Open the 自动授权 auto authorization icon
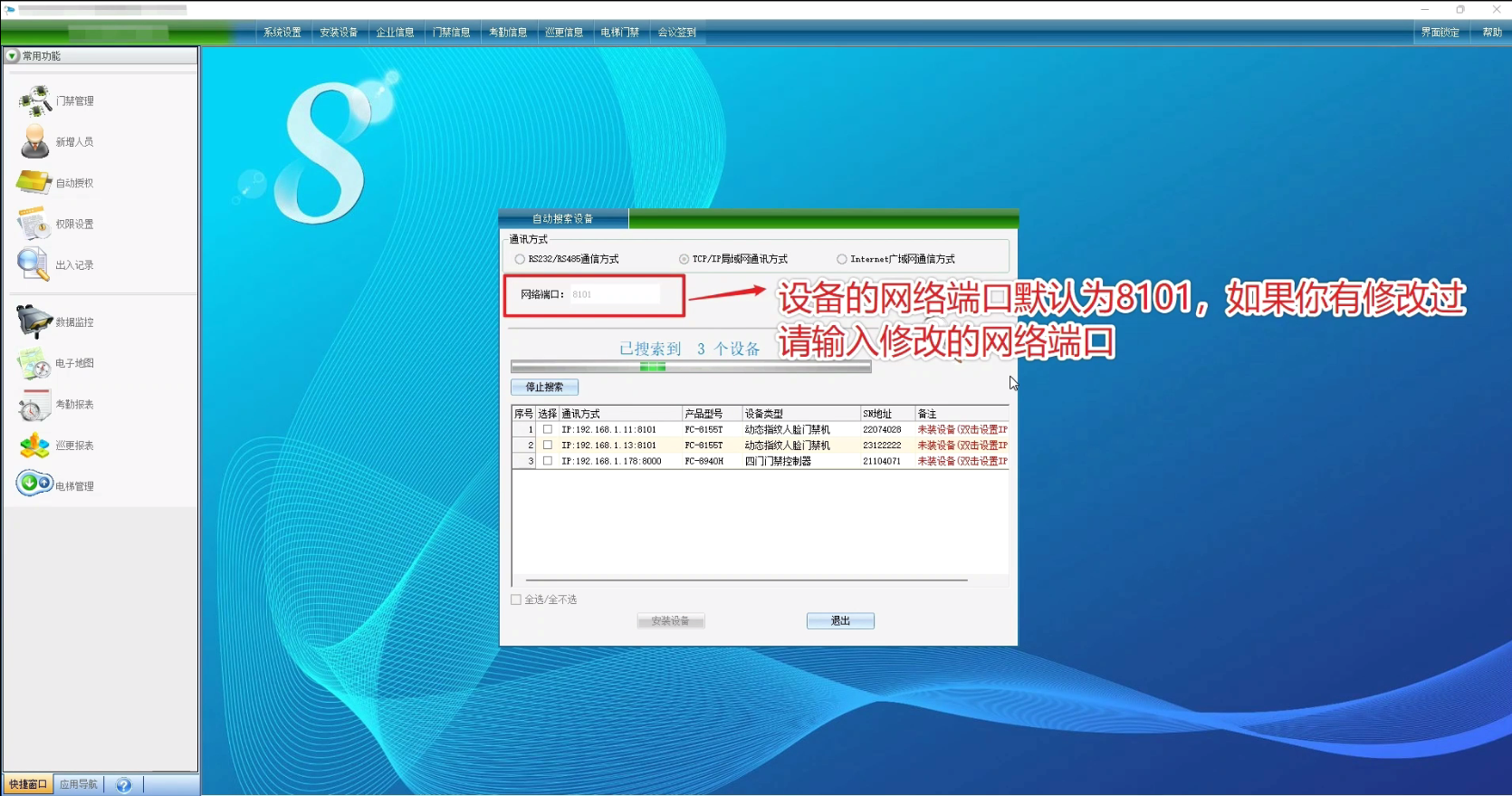This screenshot has height=796, width=1512. 34,183
